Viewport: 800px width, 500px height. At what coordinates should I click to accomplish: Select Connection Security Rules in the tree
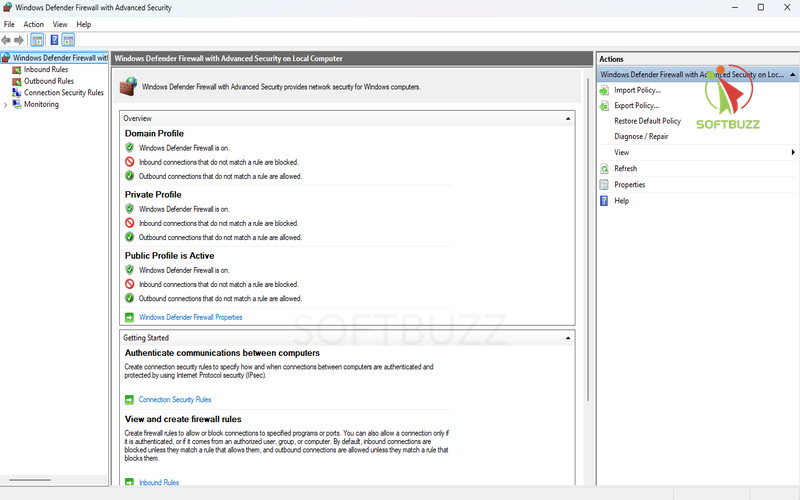click(64, 93)
